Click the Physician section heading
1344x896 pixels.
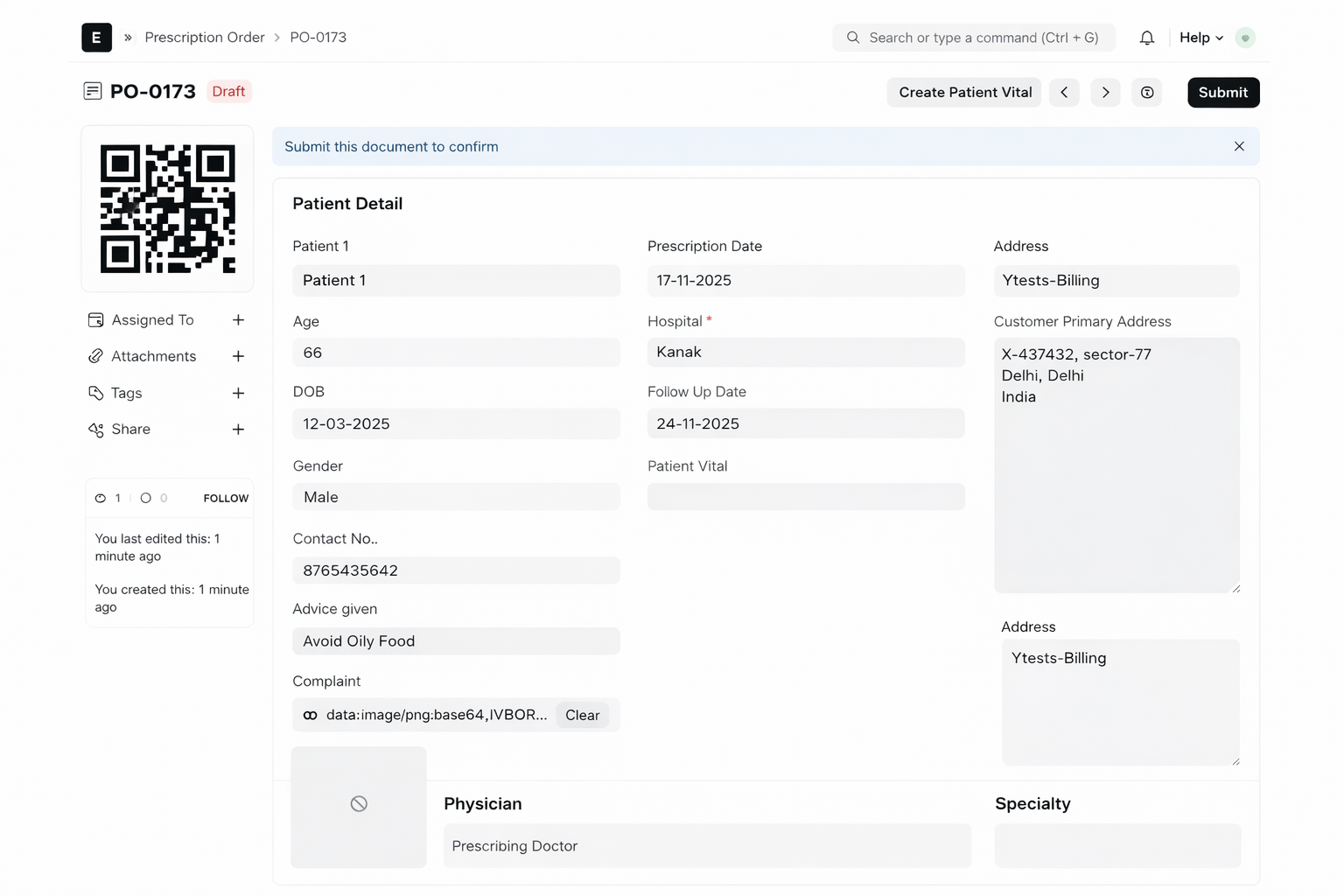pos(482,803)
